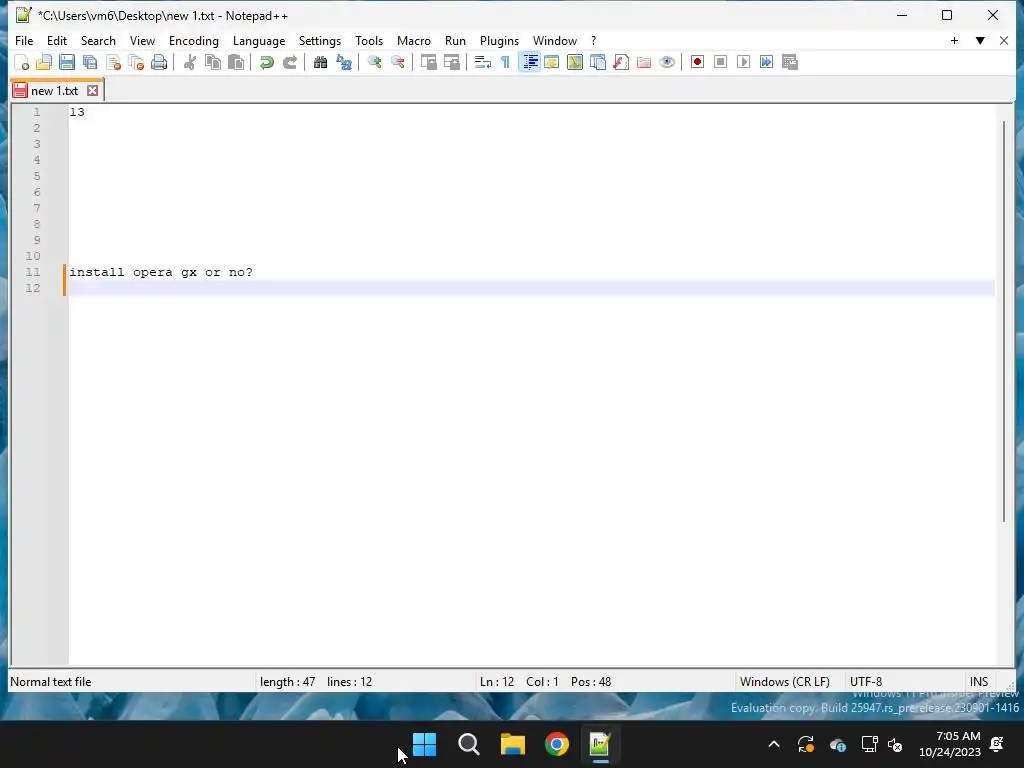The height and width of the screenshot is (768, 1024).
Task: Close the new 1.txt tab
Action: (x=93, y=91)
